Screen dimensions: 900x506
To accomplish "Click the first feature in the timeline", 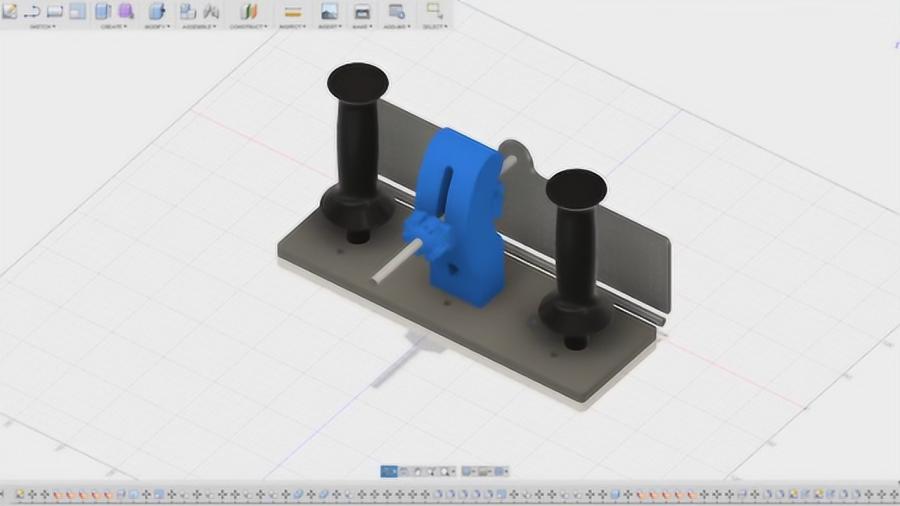I will pyautogui.click(x=20, y=494).
